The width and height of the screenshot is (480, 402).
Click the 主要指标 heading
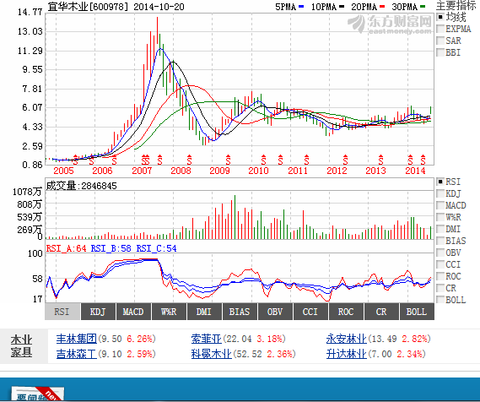click(456, 5)
